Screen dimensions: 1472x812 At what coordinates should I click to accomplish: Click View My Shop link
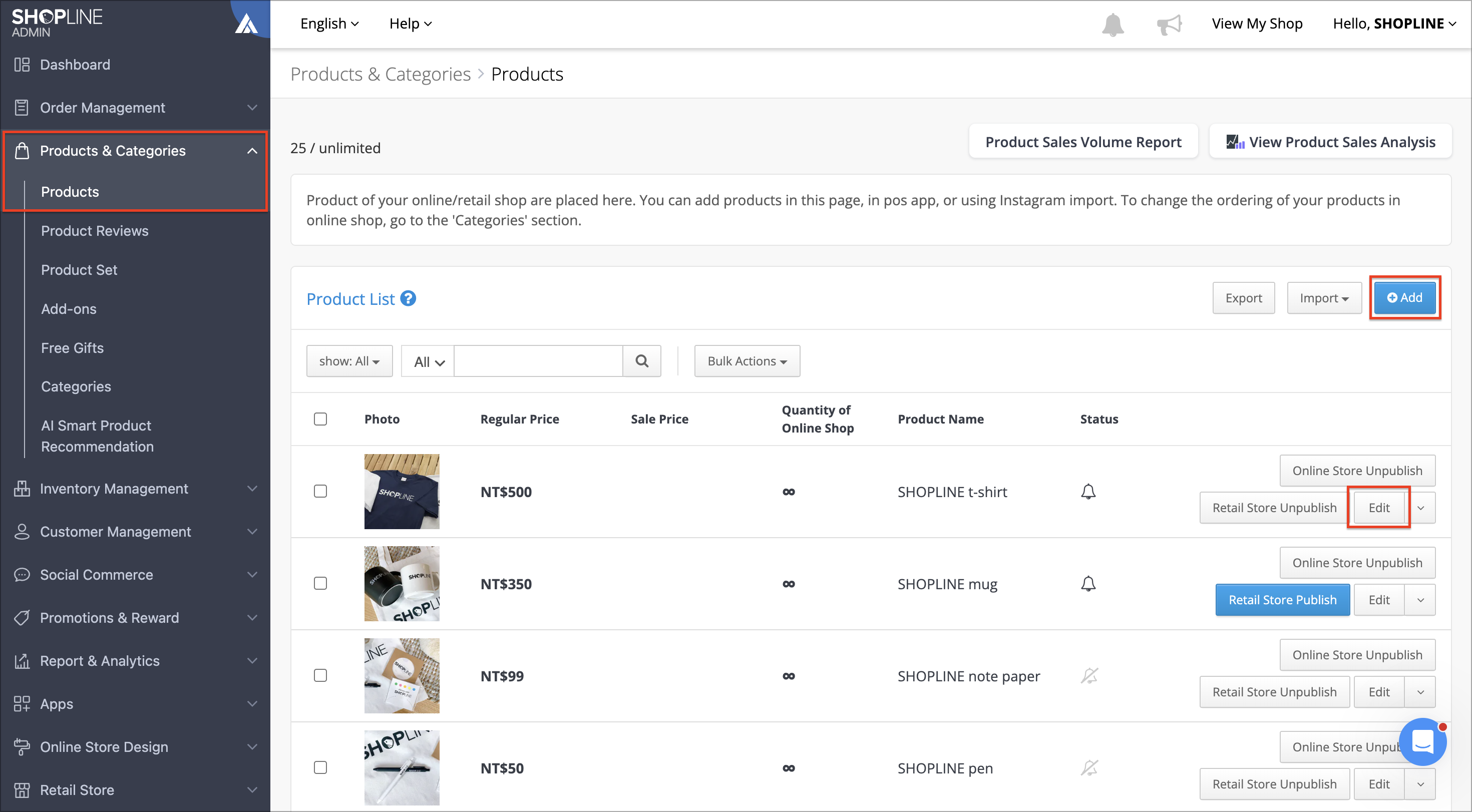(x=1257, y=24)
